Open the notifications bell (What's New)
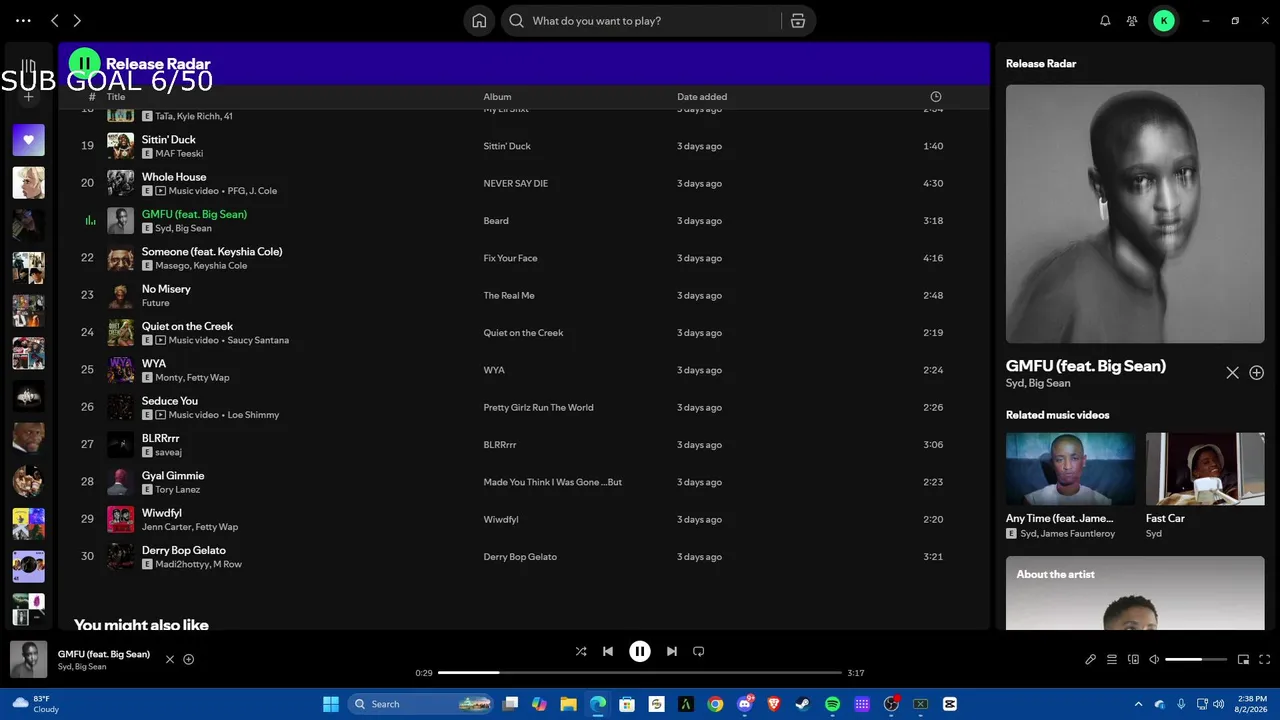 [1105, 20]
